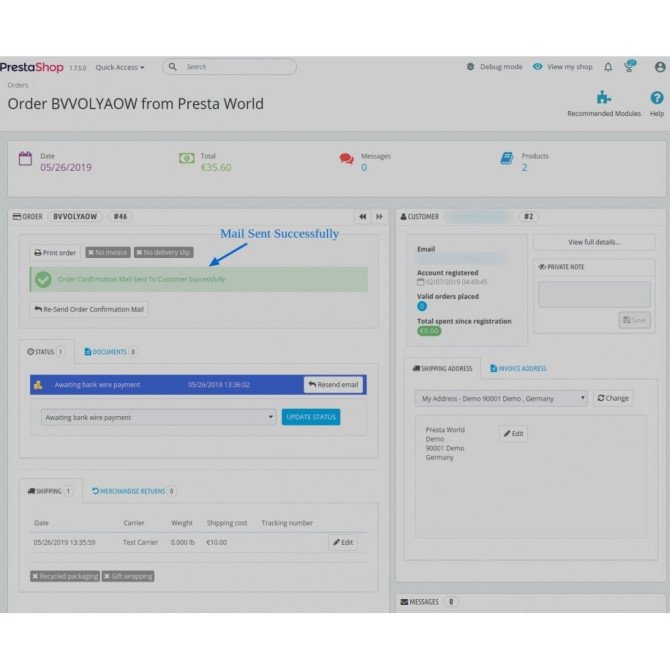
Task: Click Re-Send Order Confirmation Mail
Action: click(89, 309)
